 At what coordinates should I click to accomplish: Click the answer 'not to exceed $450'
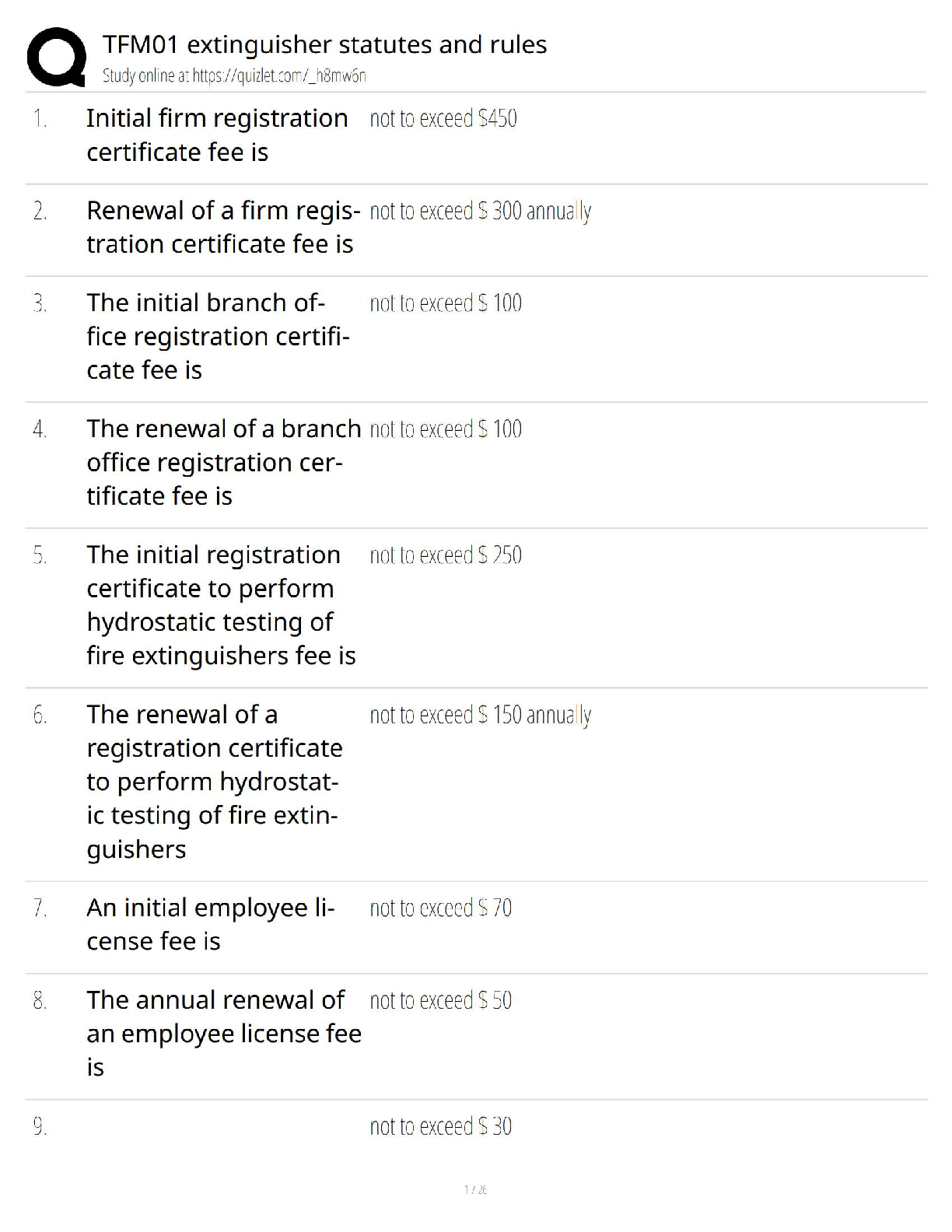443,119
